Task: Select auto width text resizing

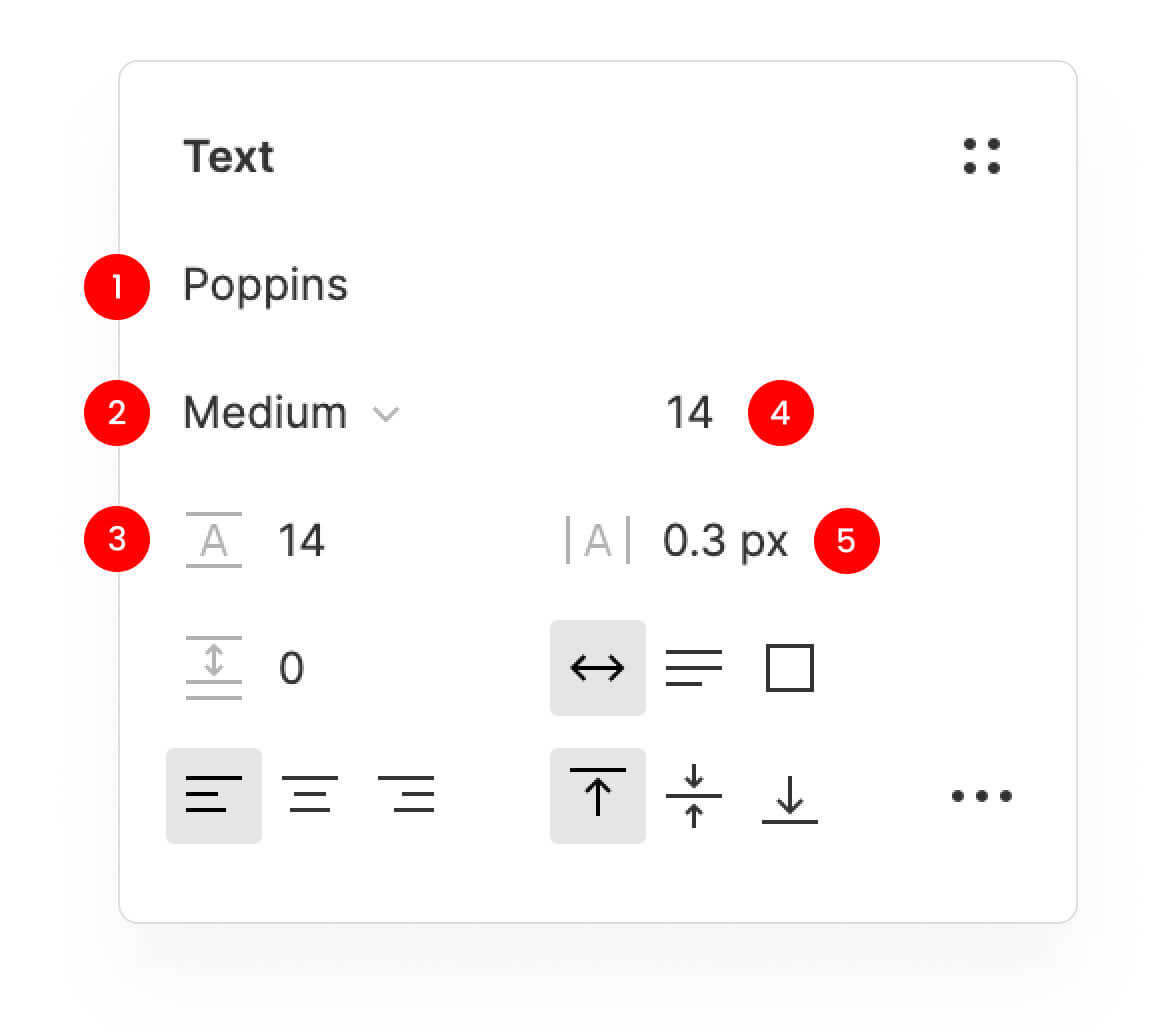Action: [x=598, y=668]
